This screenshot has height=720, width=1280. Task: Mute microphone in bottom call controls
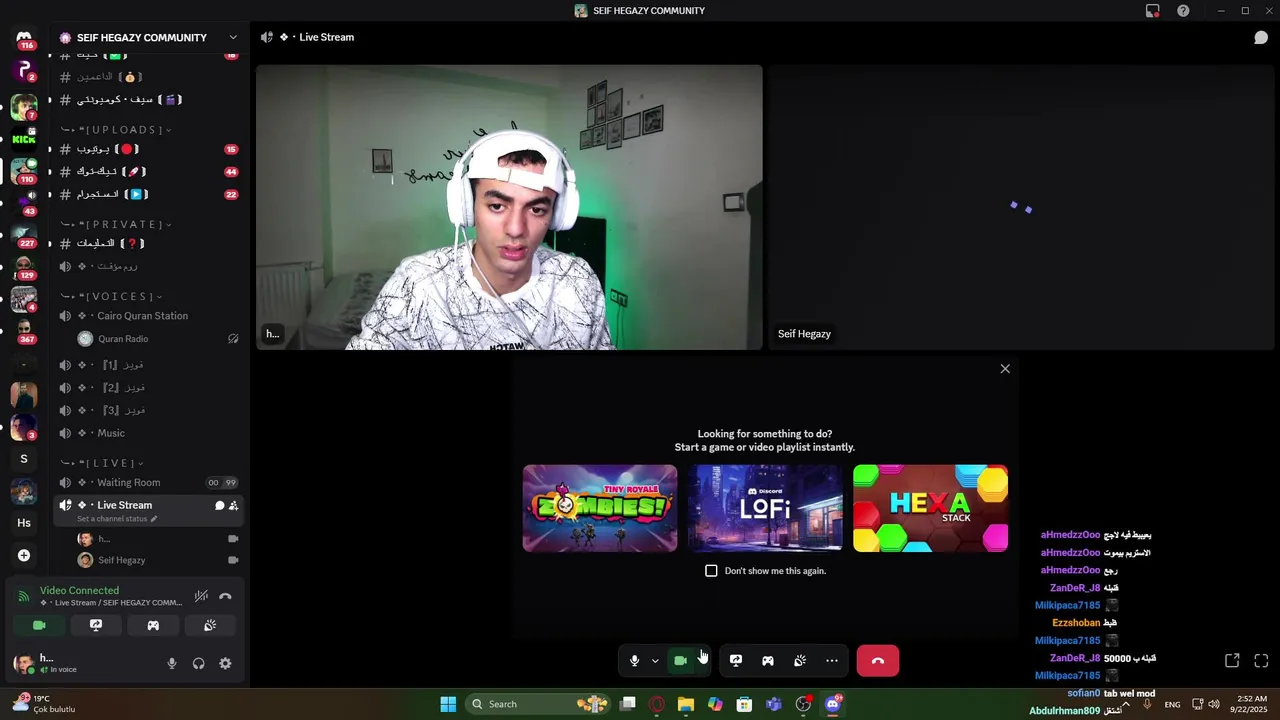click(x=634, y=661)
